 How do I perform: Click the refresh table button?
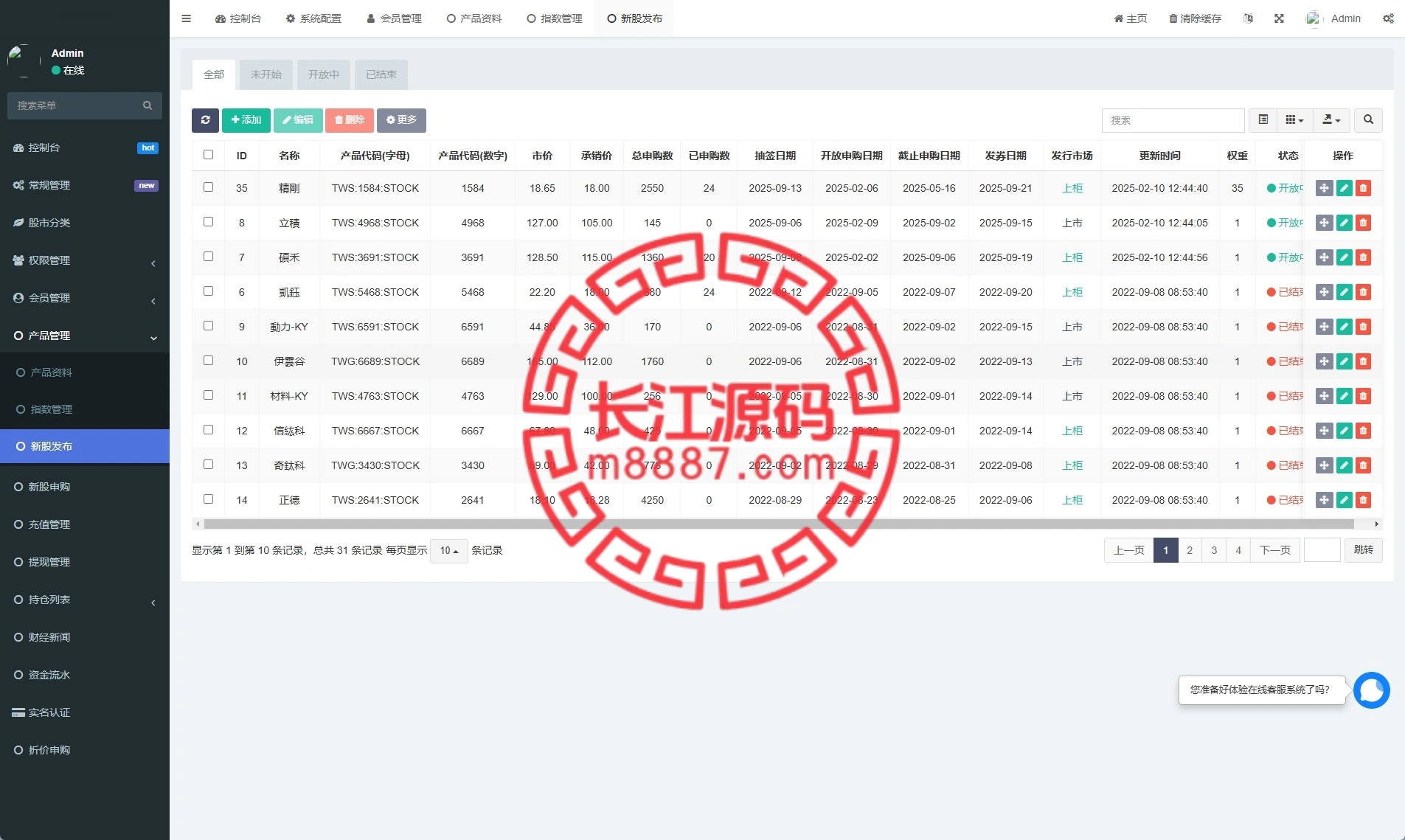click(x=205, y=120)
